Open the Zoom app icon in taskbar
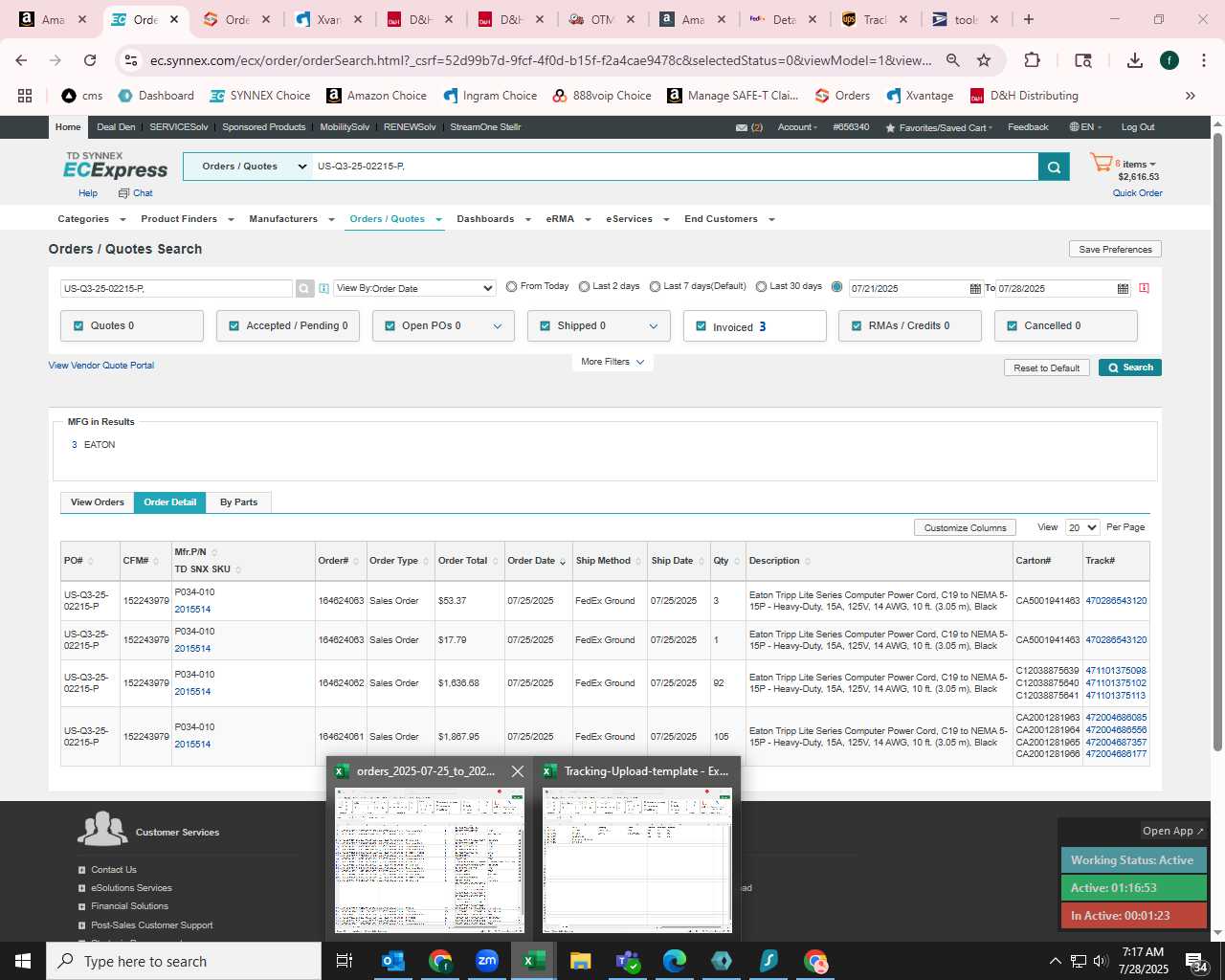This screenshot has width=1225, height=980. 487,961
